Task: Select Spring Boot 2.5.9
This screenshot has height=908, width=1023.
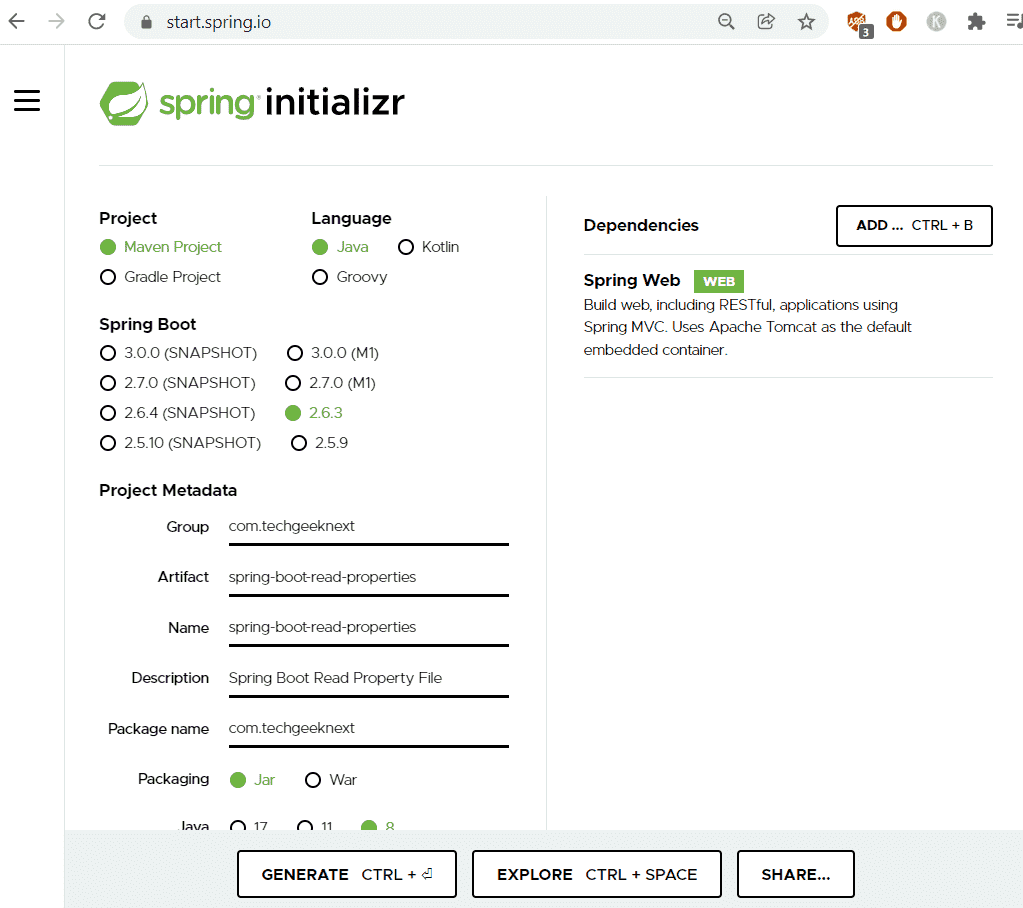Action: 320,443
